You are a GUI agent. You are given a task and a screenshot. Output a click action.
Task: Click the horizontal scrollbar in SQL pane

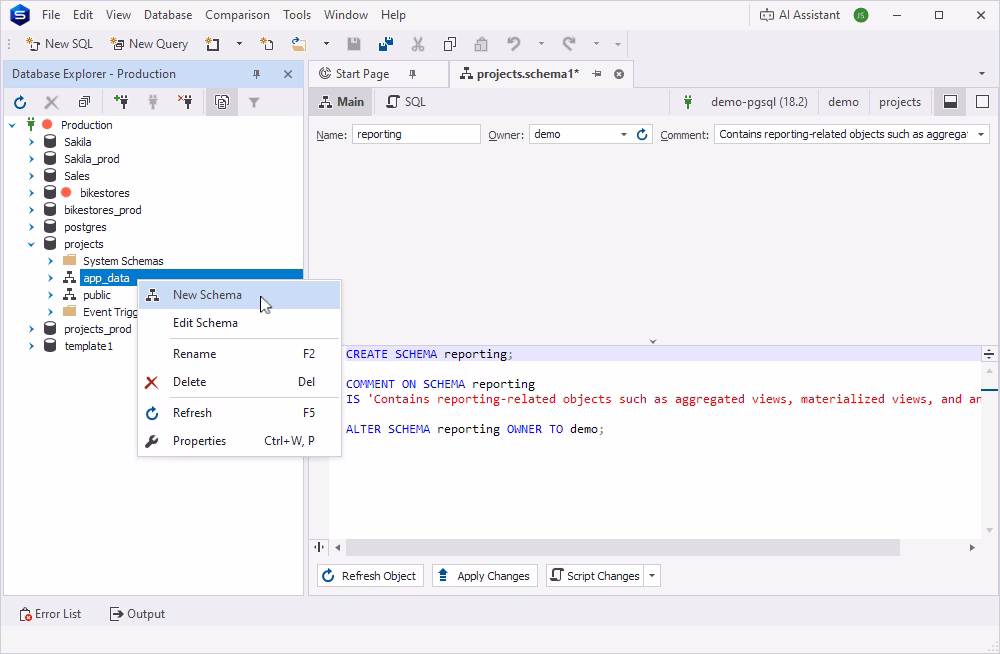point(622,547)
